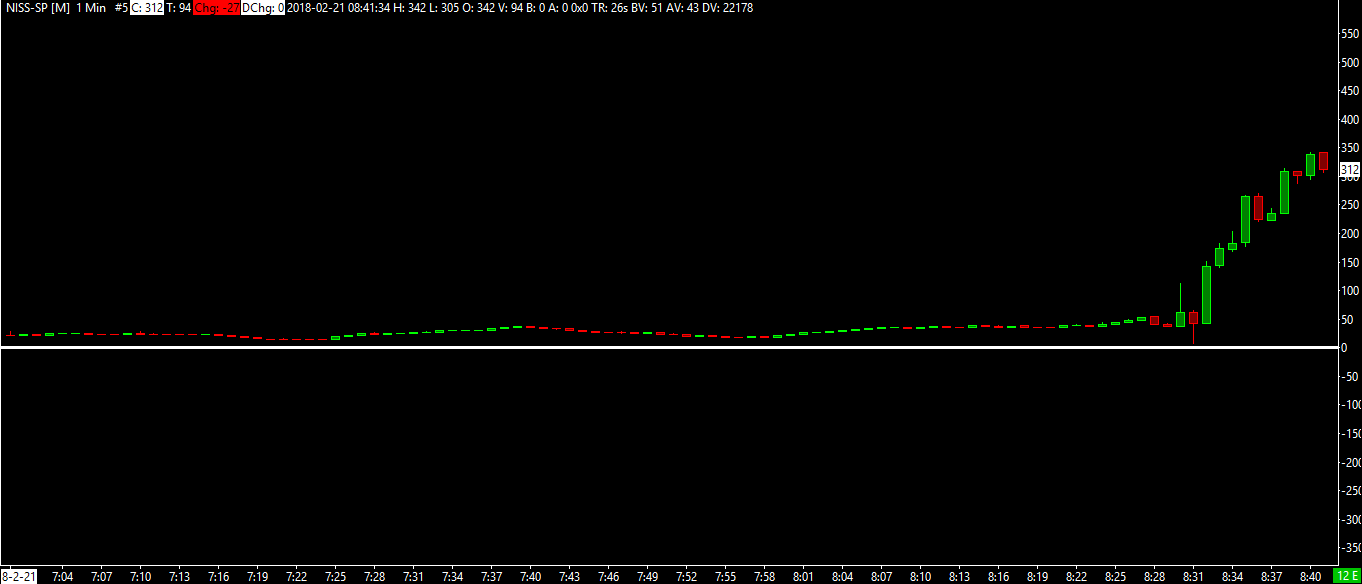Click the tall green candle rising from 50 to 150
Viewport: 1362px width, 584px height.
(x=1206, y=294)
